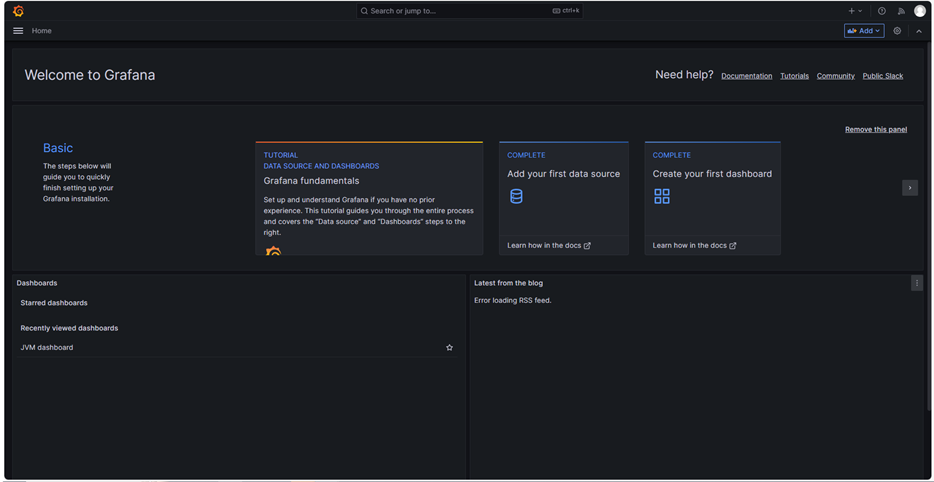This screenshot has width=934, height=482.
Task: Click the Home breadcrumb
Action: click(41, 31)
